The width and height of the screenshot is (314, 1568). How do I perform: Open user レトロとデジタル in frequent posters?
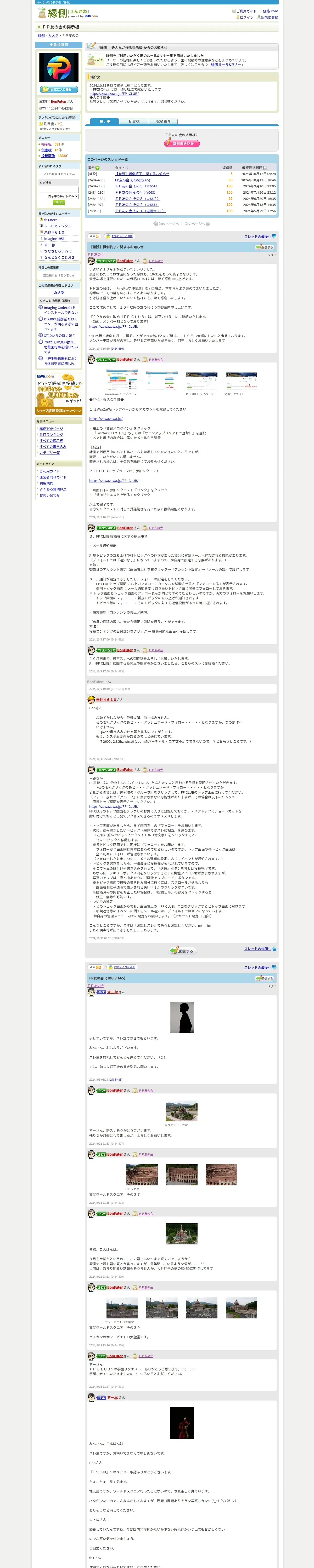pos(57,226)
